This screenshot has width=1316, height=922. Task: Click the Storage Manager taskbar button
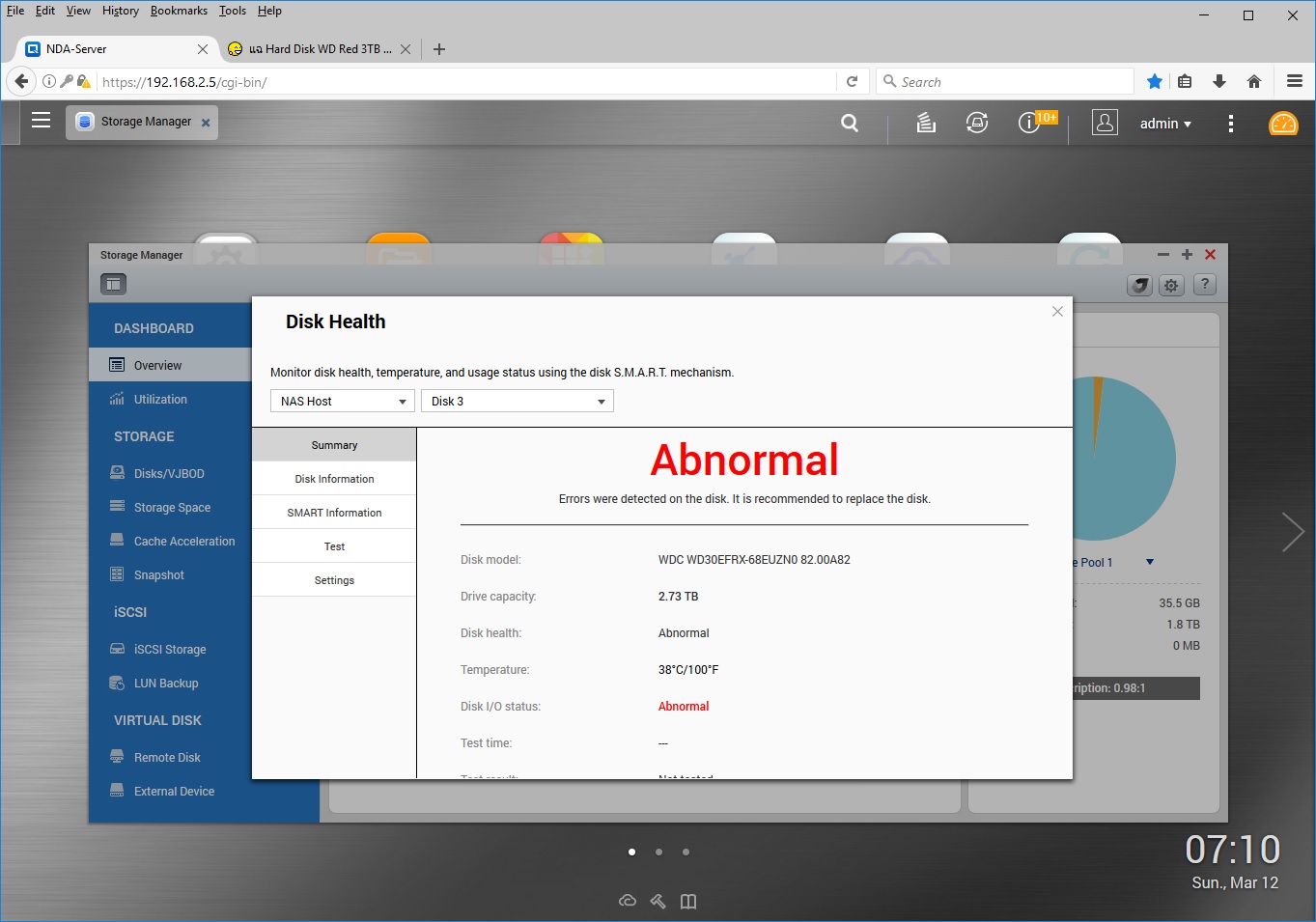(x=142, y=123)
